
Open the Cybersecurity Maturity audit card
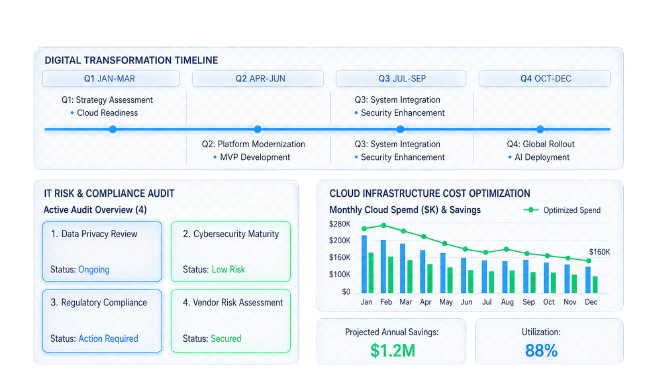(x=231, y=252)
